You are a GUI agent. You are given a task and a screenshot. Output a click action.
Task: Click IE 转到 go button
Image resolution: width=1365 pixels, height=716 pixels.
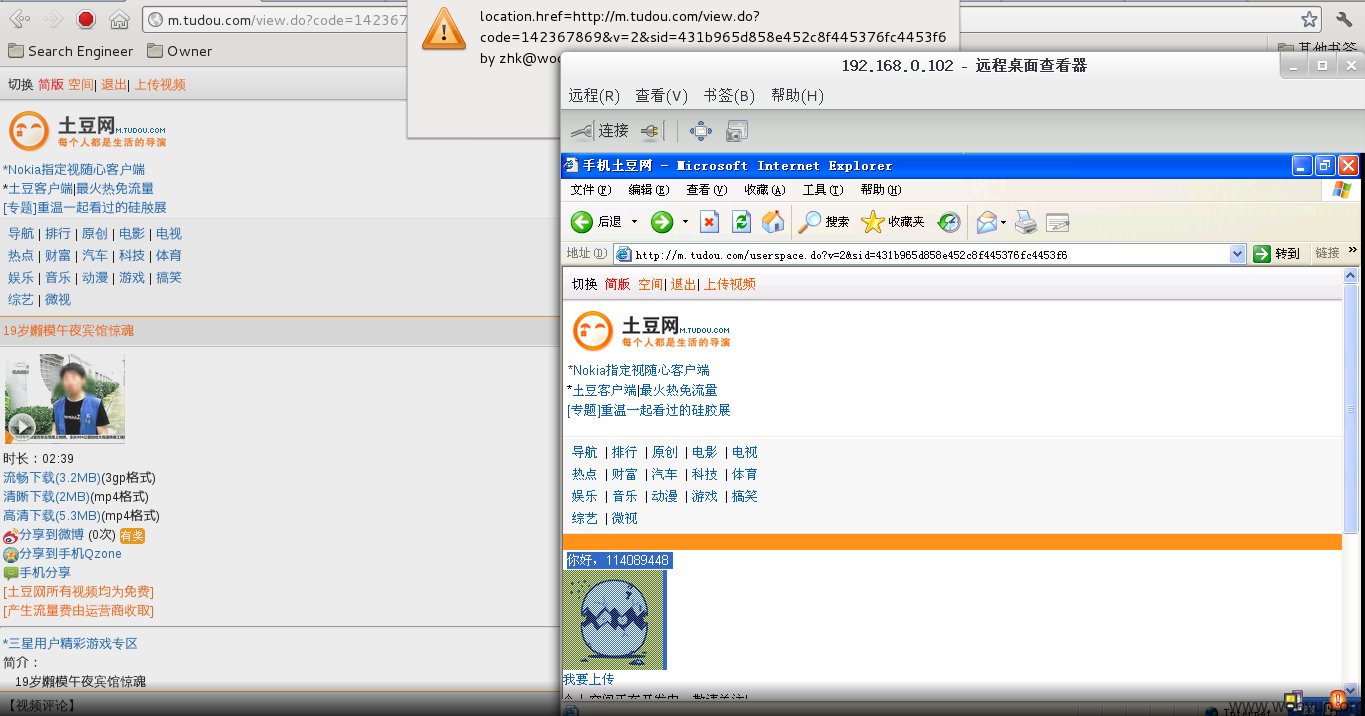click(x=1276, y=254)
